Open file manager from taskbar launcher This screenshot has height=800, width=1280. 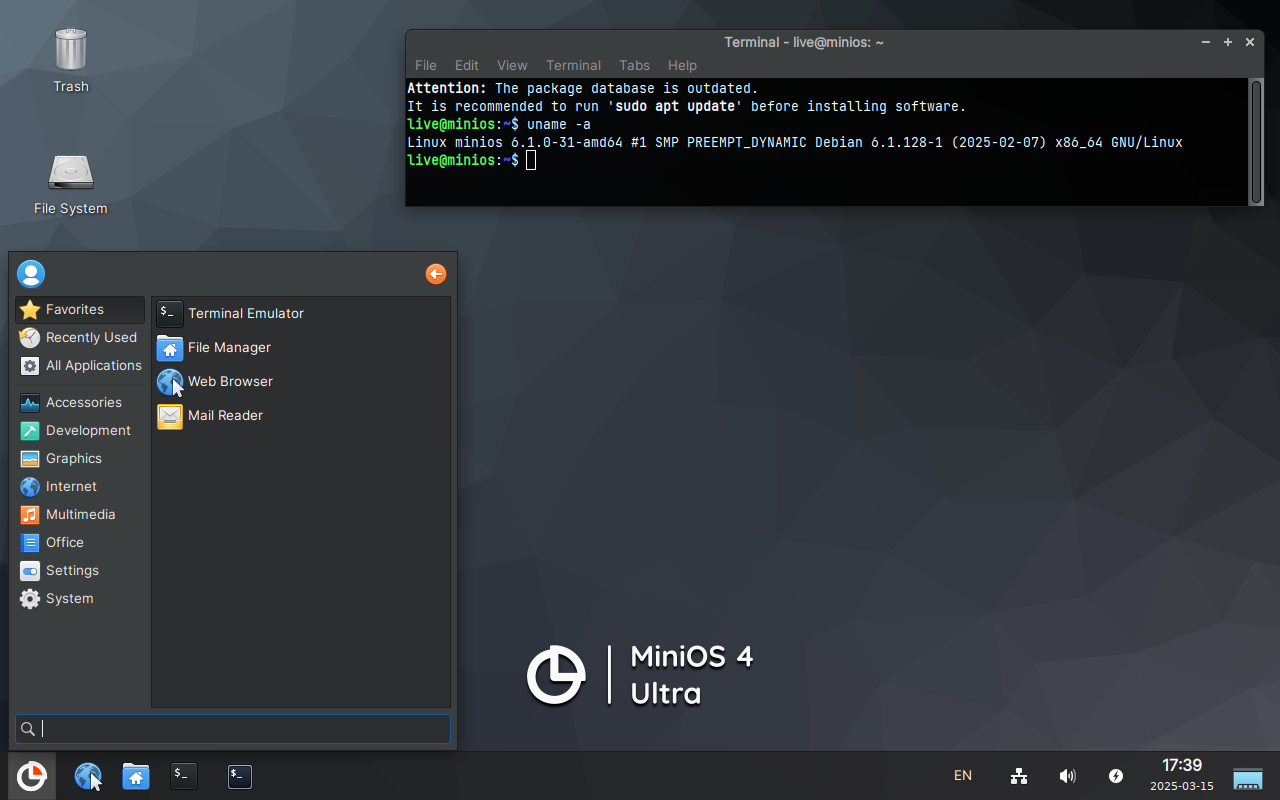click(136, 776)
